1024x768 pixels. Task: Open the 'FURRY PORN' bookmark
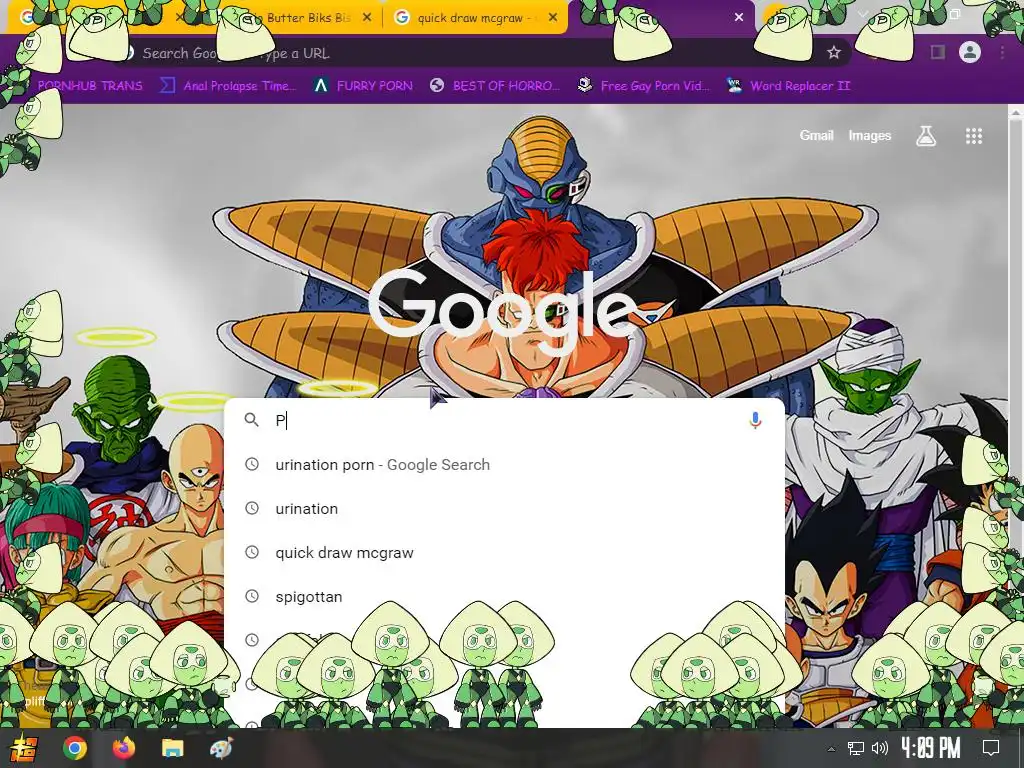(363, 86)
